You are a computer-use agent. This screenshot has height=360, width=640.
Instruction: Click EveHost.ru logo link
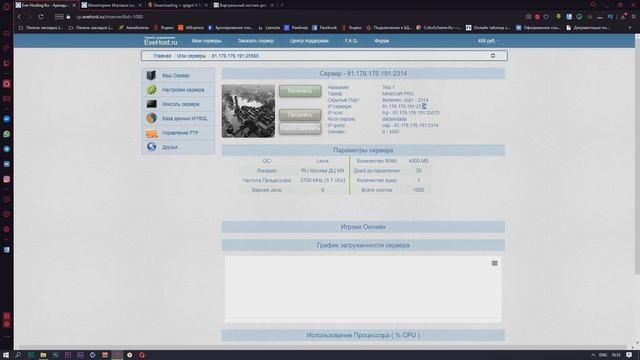[x=160, y=41]
